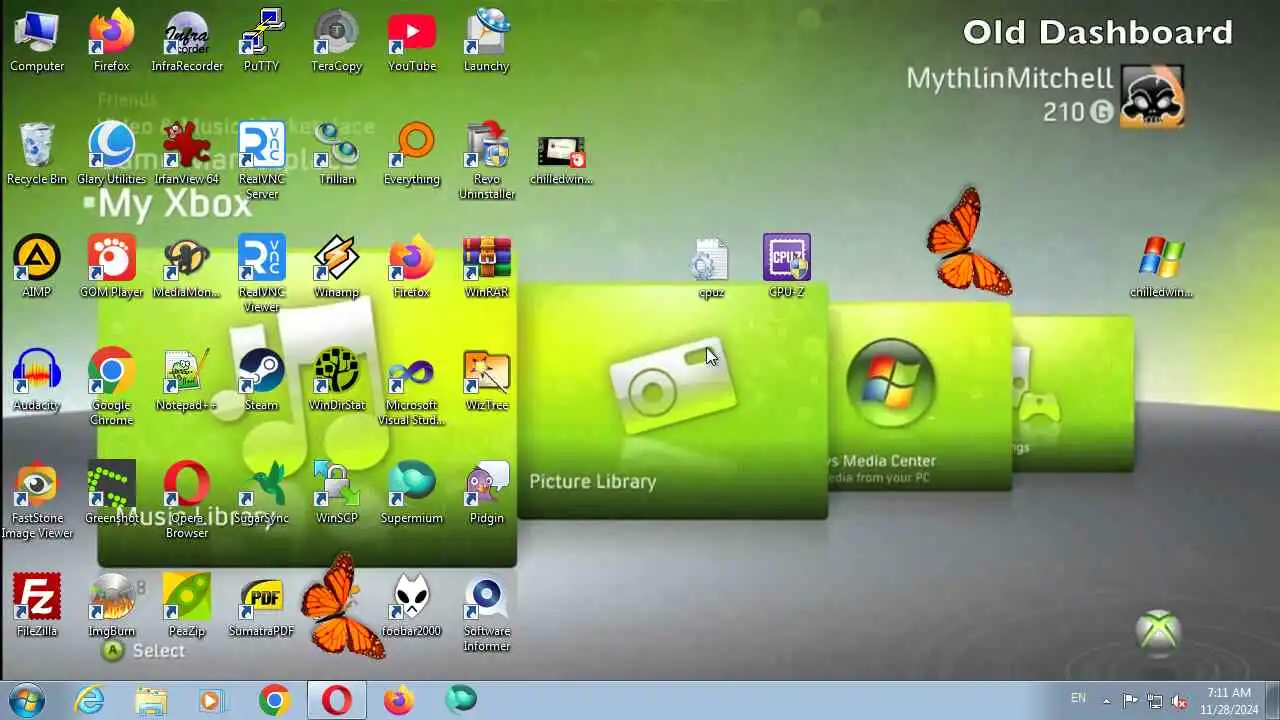This screenshot has height=720, width=1280.
Task: Select the CPU-Z application icon
Action: pos(787,268)
